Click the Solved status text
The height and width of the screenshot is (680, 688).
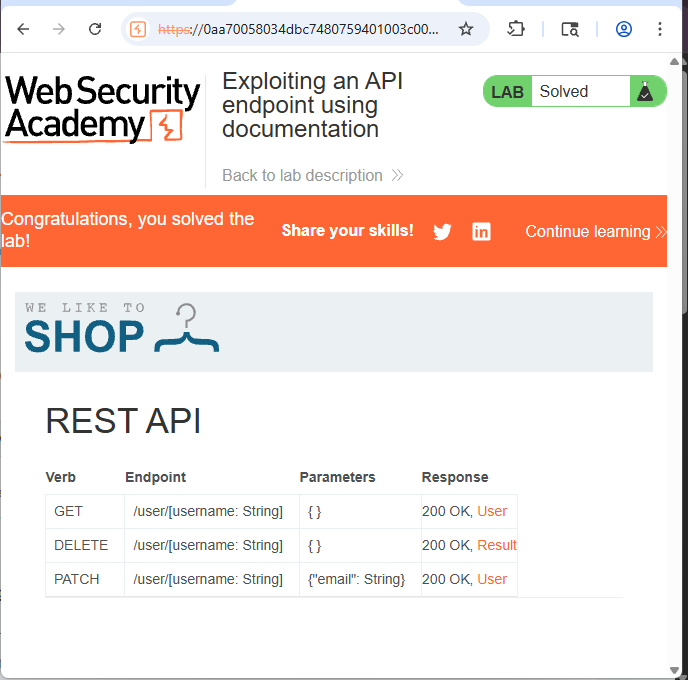[563, 91]
